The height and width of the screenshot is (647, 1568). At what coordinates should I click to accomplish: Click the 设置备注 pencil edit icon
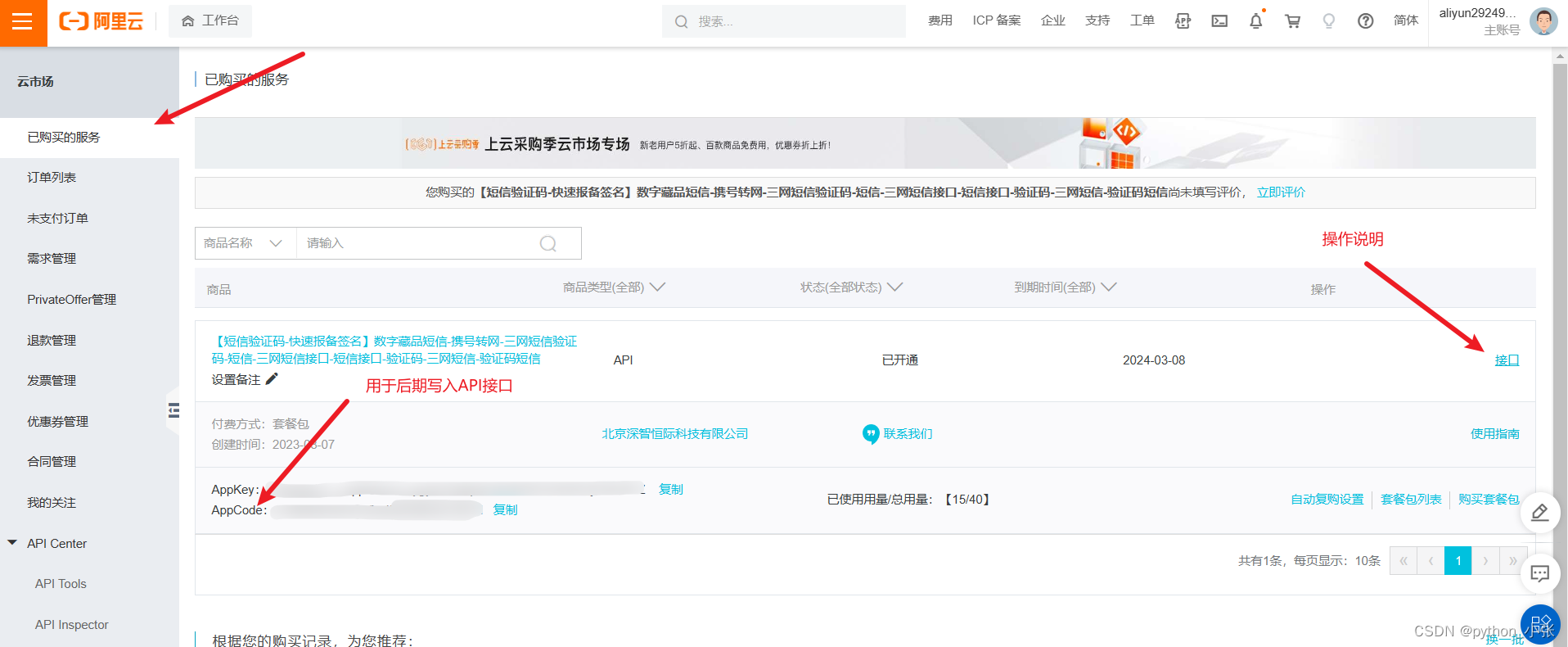click(272, 378)
